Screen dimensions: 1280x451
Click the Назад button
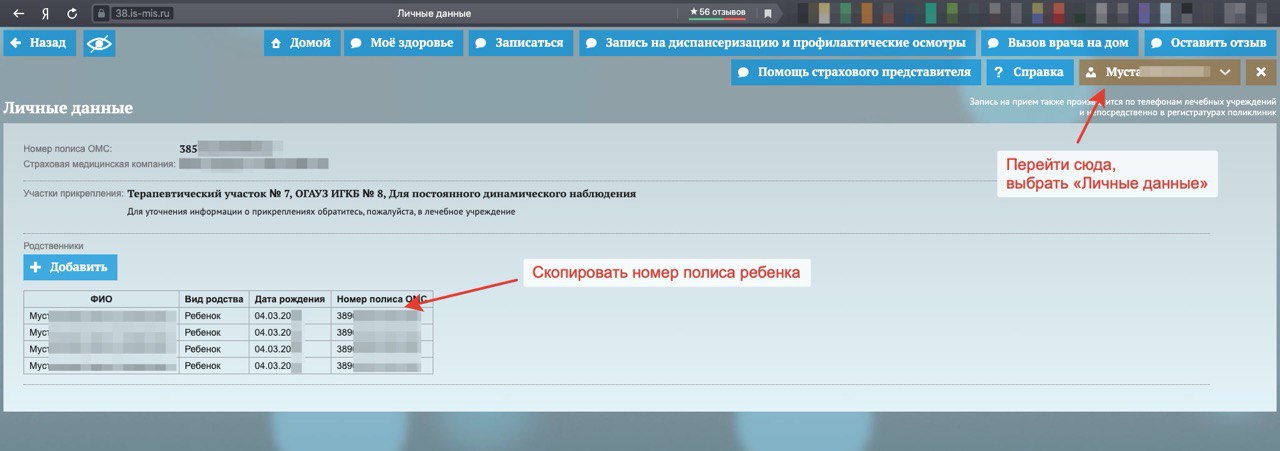40,44
